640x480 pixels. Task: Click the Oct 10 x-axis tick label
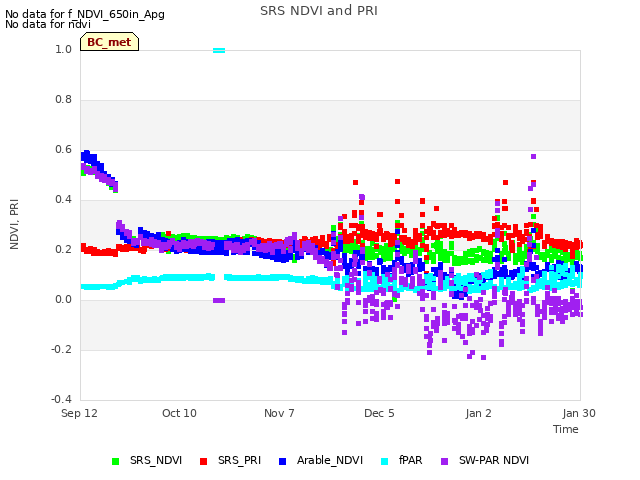coord(179,413)
